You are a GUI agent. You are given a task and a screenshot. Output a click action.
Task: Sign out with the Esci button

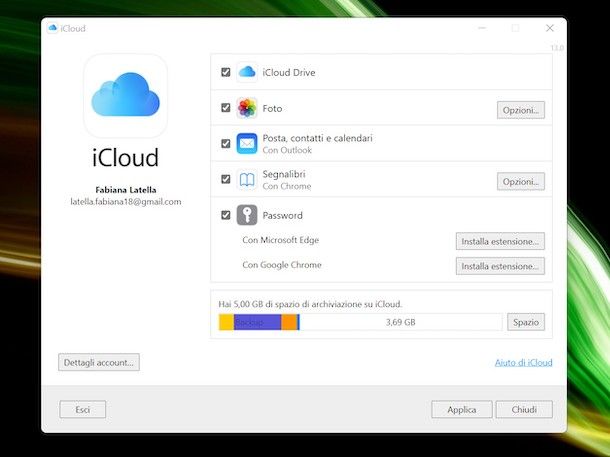pyautogui.click(x=82, y=410)
